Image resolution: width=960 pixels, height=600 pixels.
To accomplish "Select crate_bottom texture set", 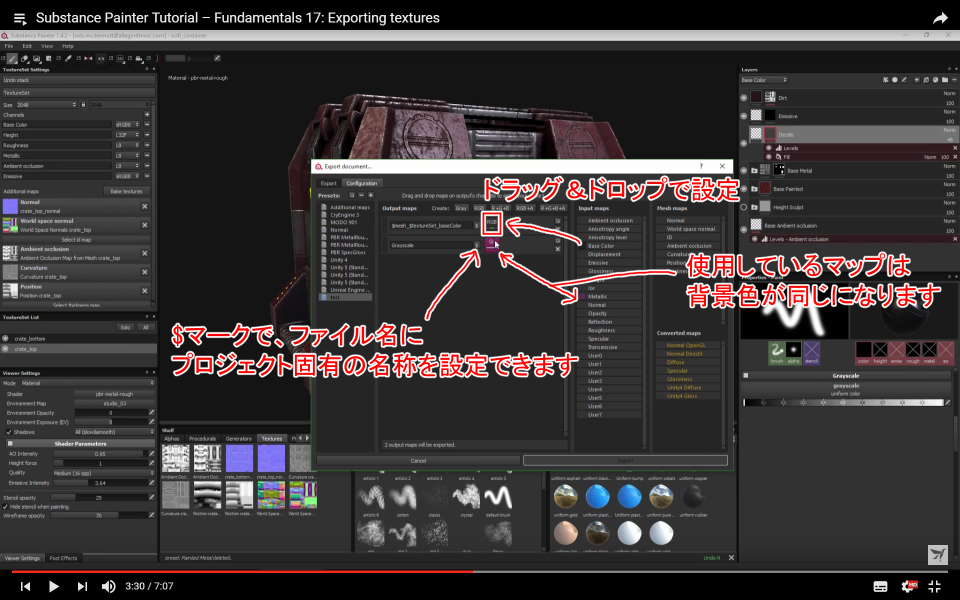I will (78, 339).
